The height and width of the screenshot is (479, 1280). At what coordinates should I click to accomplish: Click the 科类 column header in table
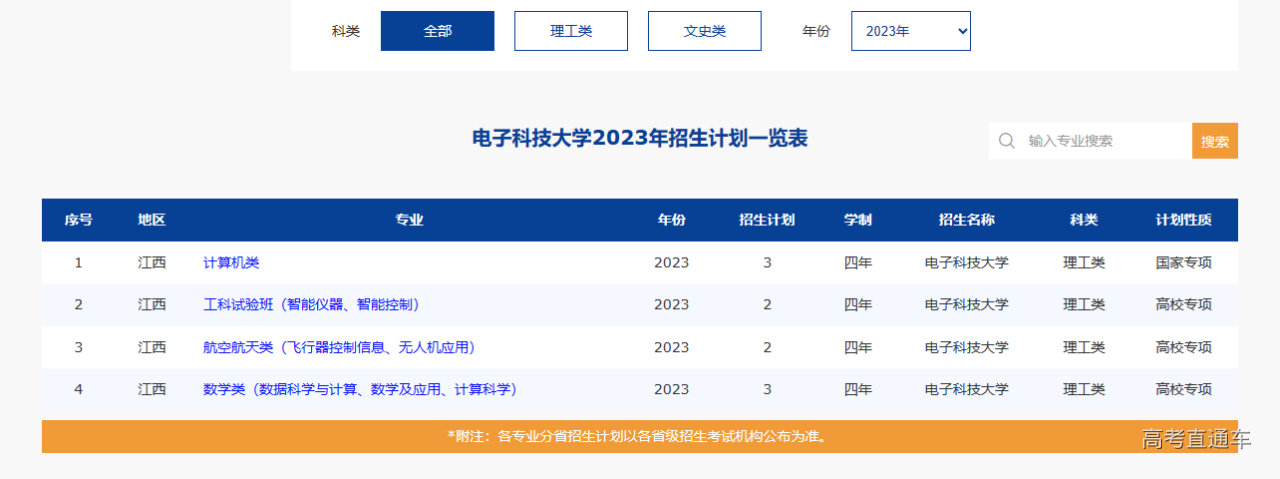[x=1084, y=220]
